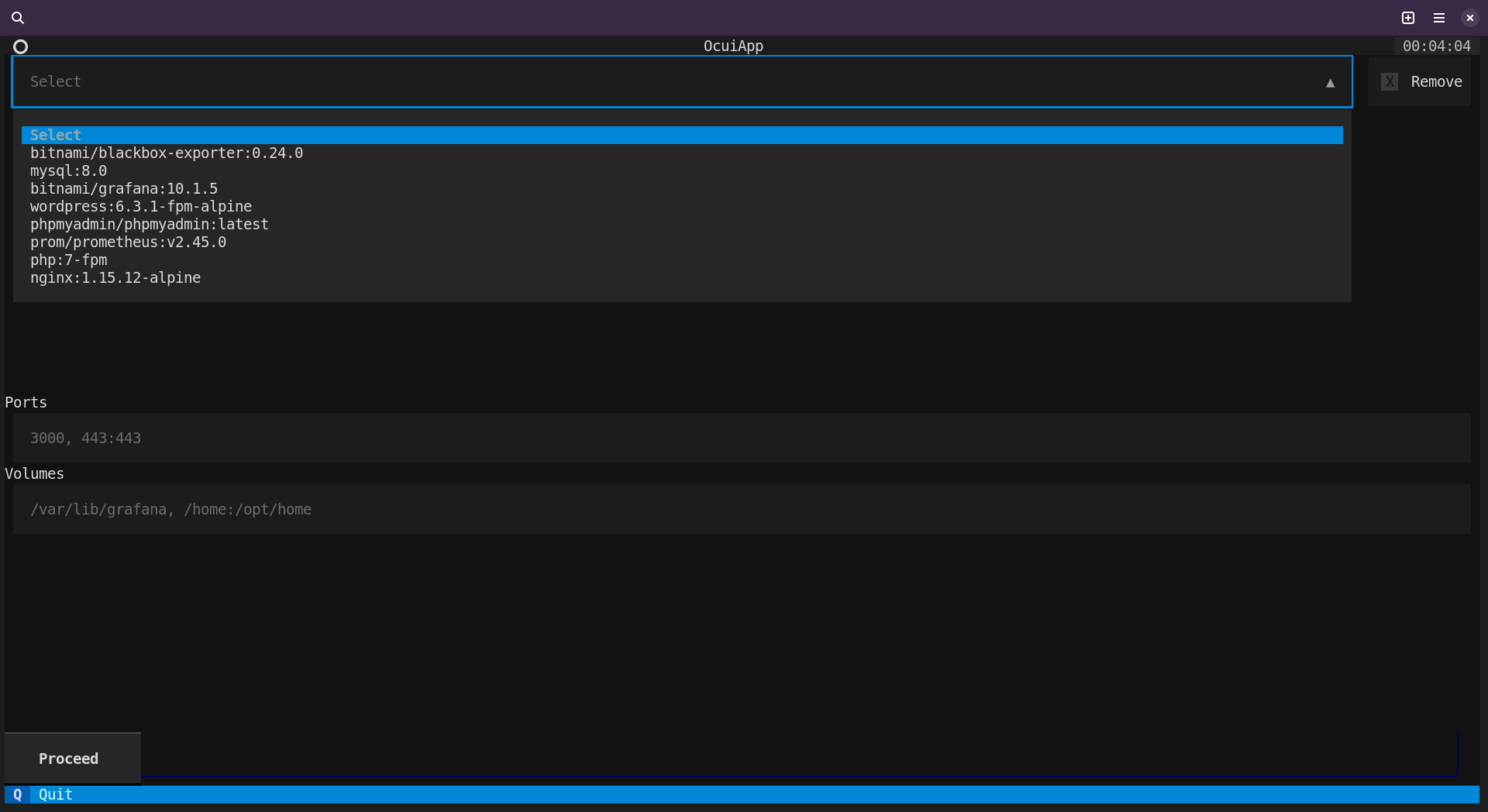Select mysql:8.0 from the list
Screen dimensions: 1488x812
(x=682, y=170)
